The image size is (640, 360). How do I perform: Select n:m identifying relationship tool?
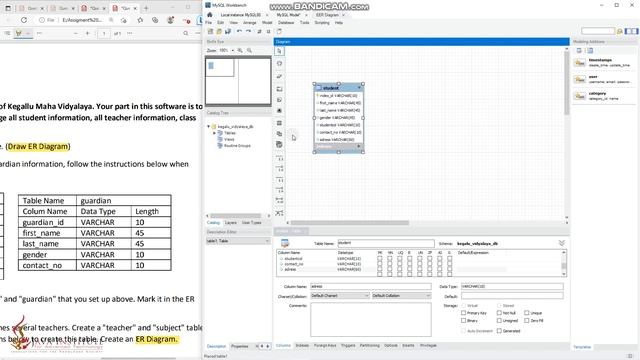(x=280, y=200)
